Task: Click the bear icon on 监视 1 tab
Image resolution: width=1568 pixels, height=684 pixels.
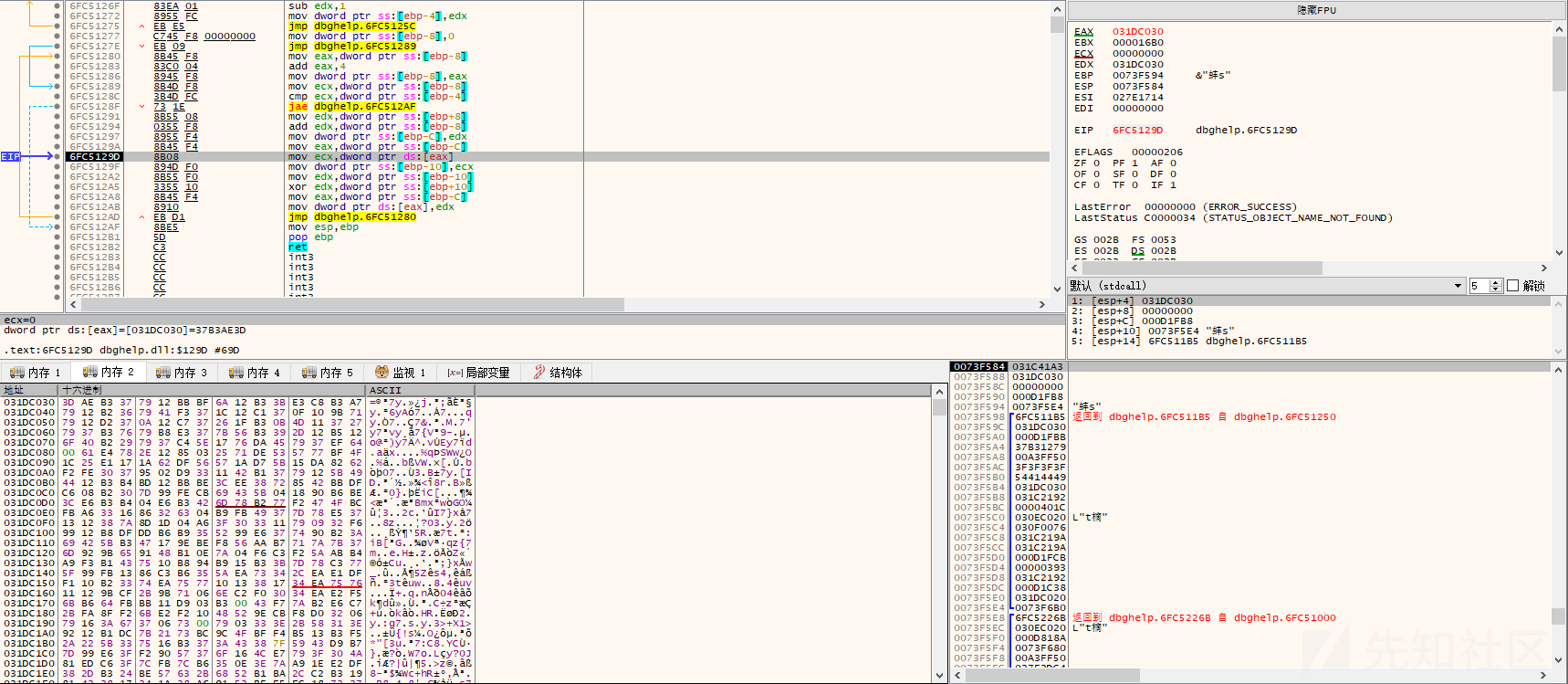Action: 382,372
